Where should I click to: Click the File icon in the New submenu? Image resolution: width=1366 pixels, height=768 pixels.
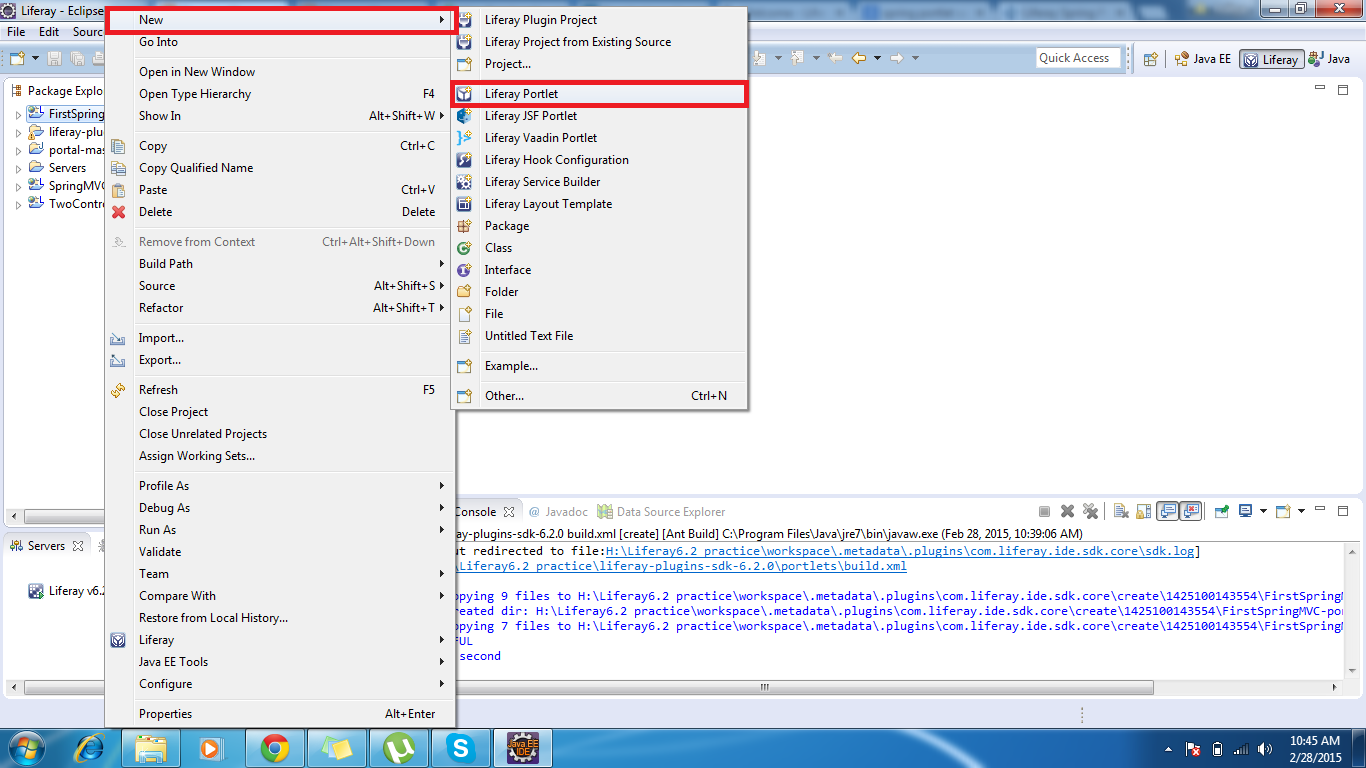pyautogui.click(x=464, y=314)
